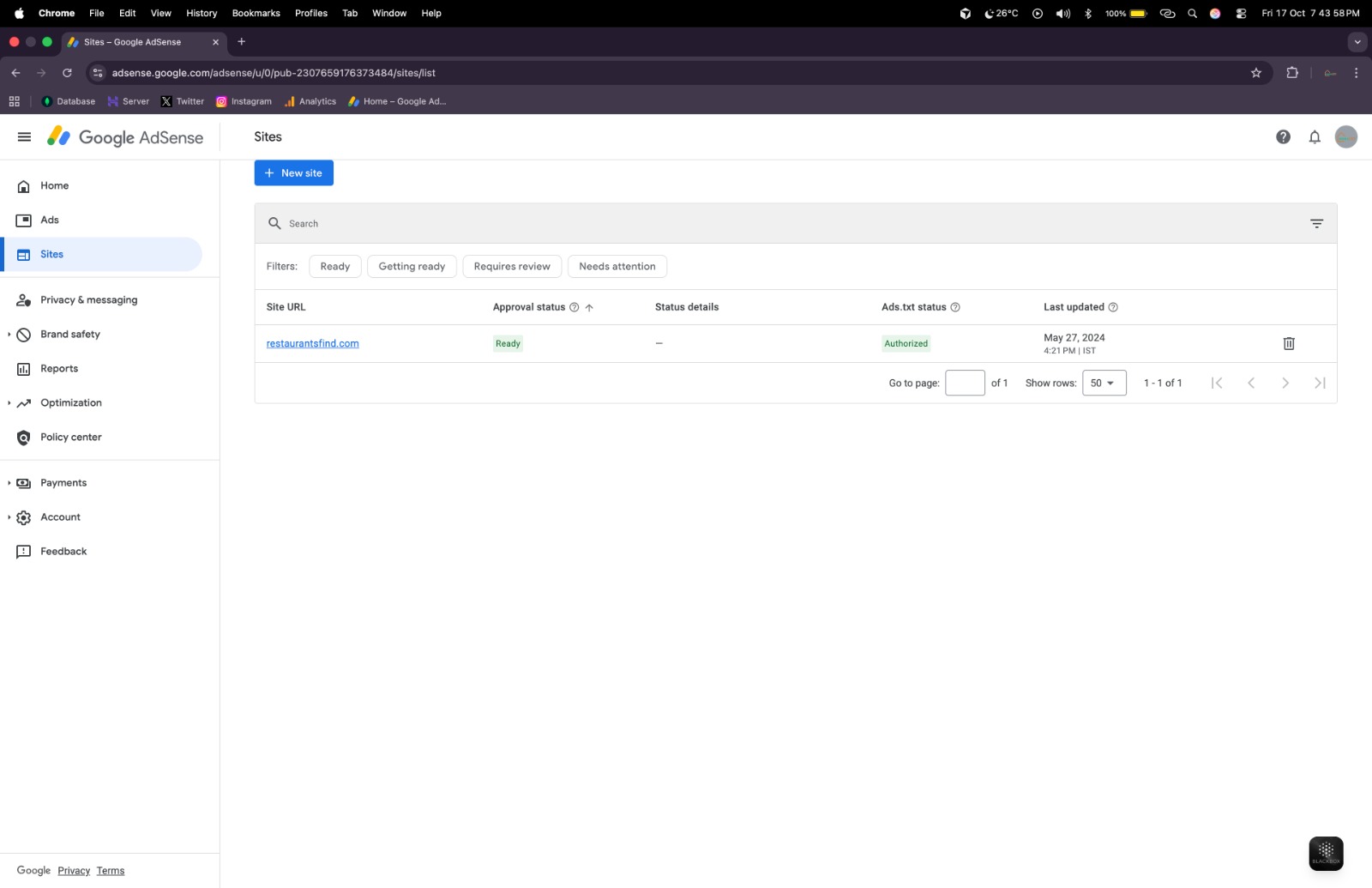Click the Ads.txt status info icon
The image size is (1372, 888).
[x=955, y=307]
